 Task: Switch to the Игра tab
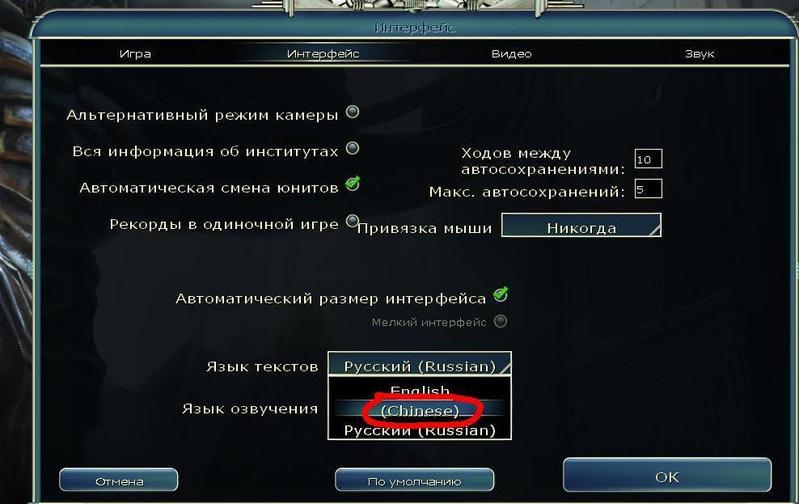click(x=135, y=54)
